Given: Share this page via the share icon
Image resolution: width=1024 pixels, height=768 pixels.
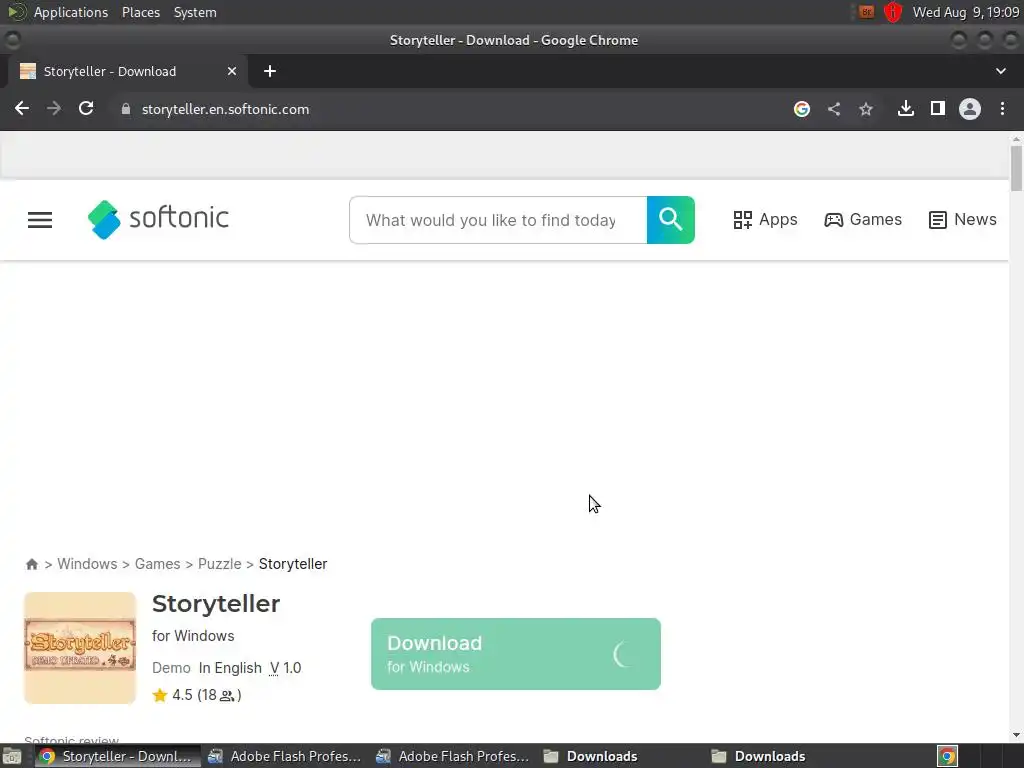Looking at the screenshot, I should pos(834,109).
